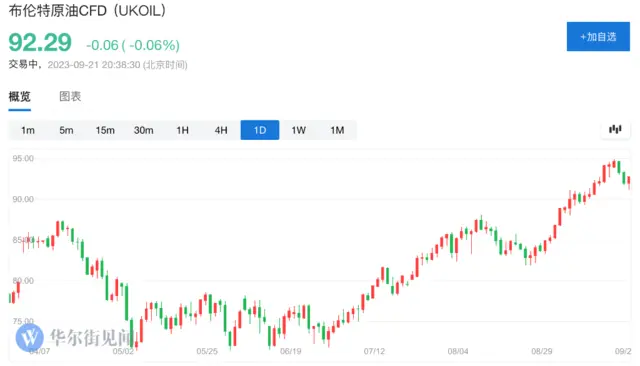The width and height of the screenshot is (640, 366).
Task: Select the 1m timeframe
Action: click(28, 130)
